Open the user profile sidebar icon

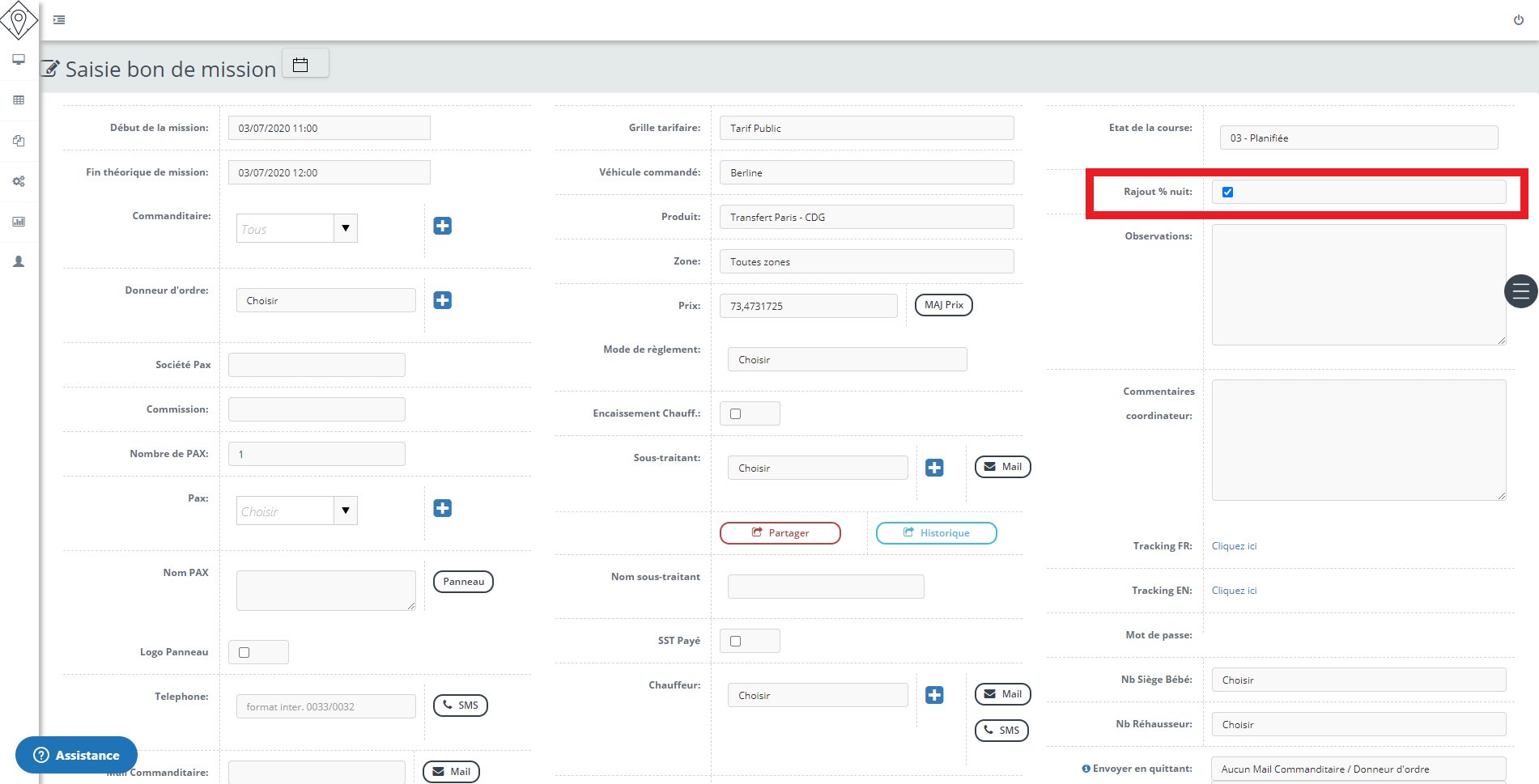19,262
